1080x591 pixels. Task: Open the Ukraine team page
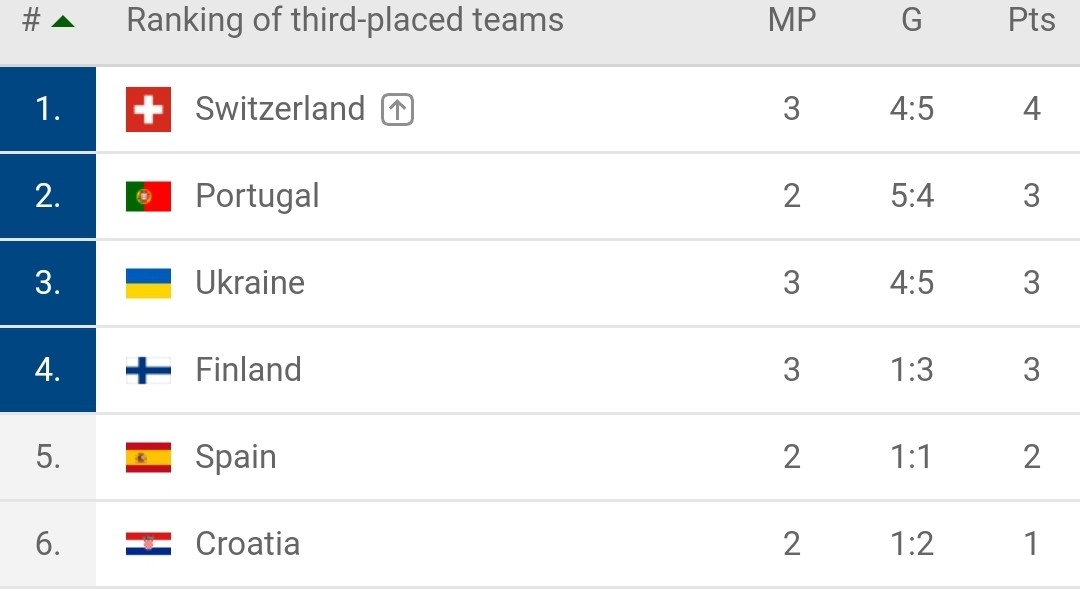point(249,283)
